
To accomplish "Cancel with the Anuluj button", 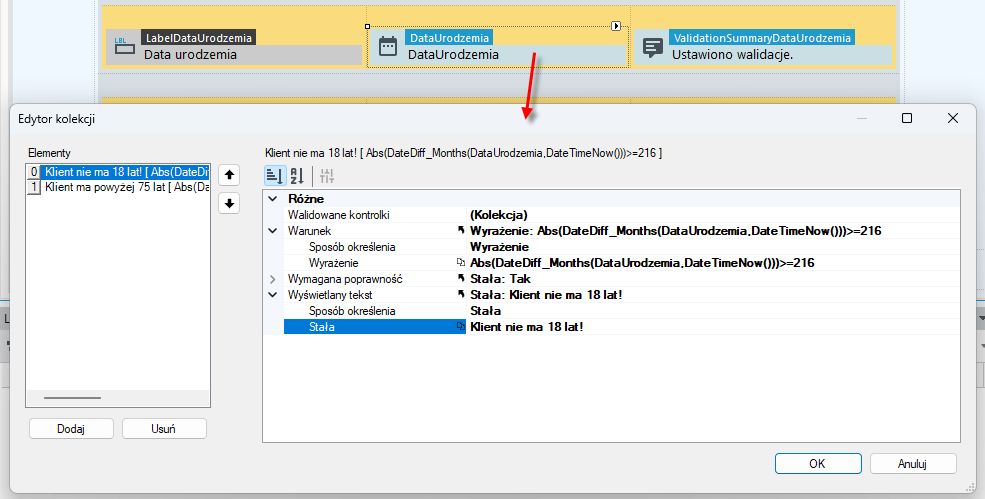I will [913, 464].
